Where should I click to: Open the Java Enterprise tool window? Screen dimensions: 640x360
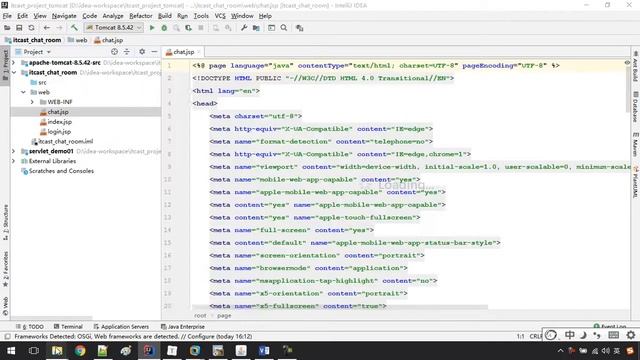coord(183,327)
